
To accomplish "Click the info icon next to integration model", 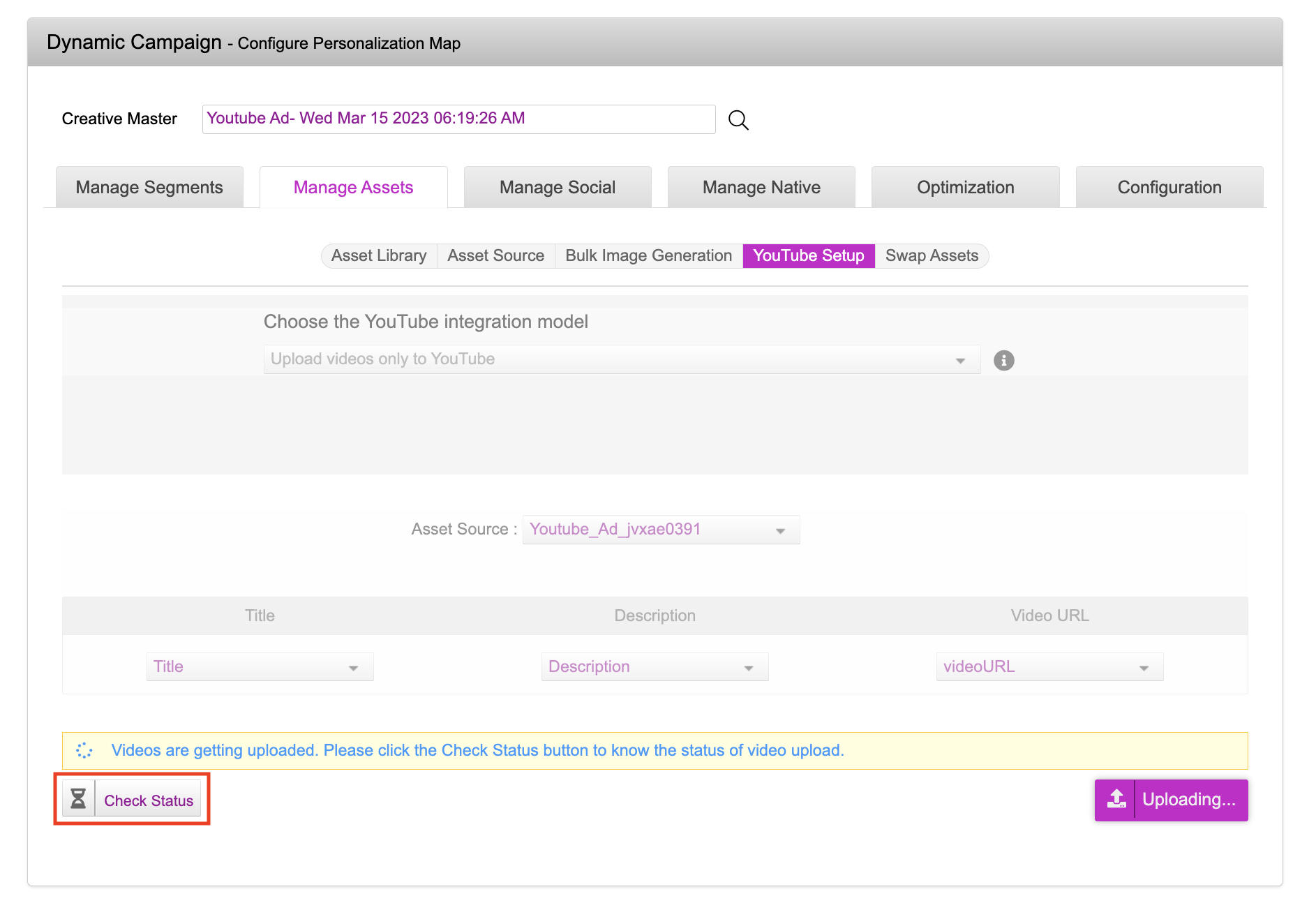I will point(1003,360).
